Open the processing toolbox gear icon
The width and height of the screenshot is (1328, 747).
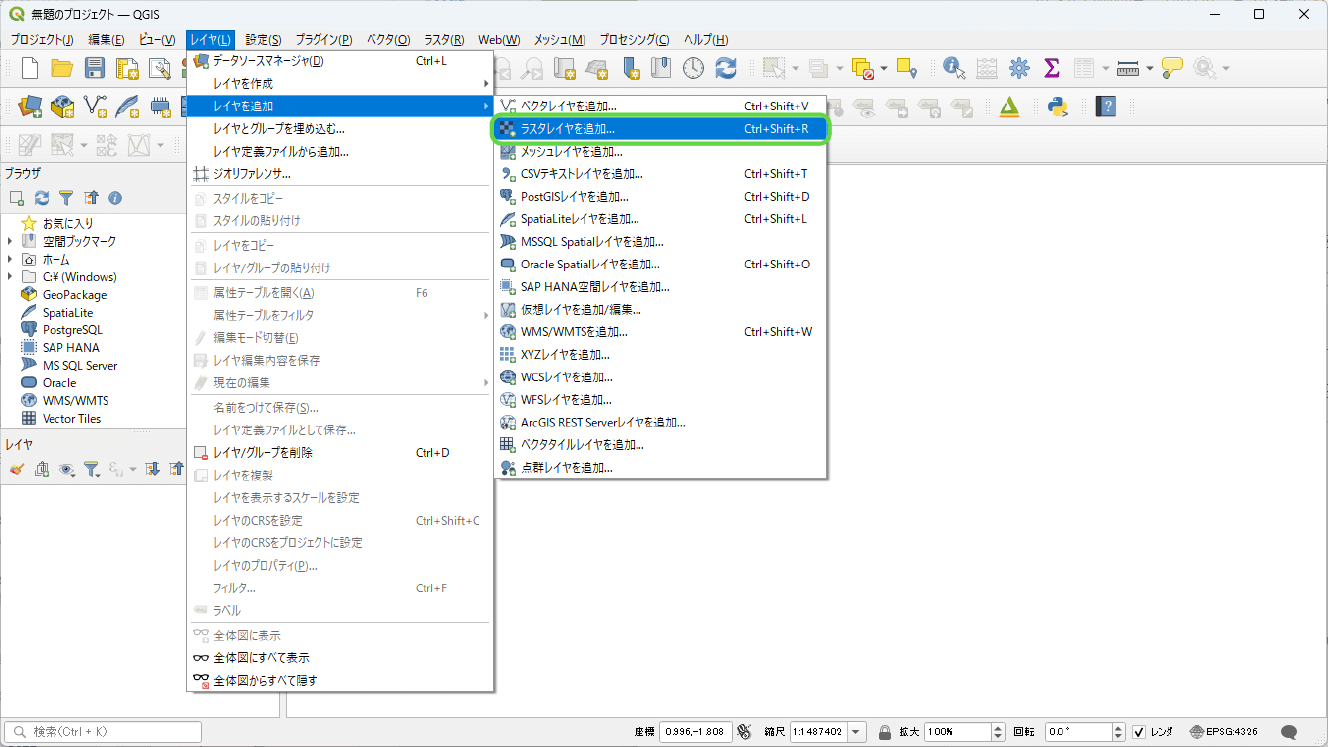[x=1019, y=68]
